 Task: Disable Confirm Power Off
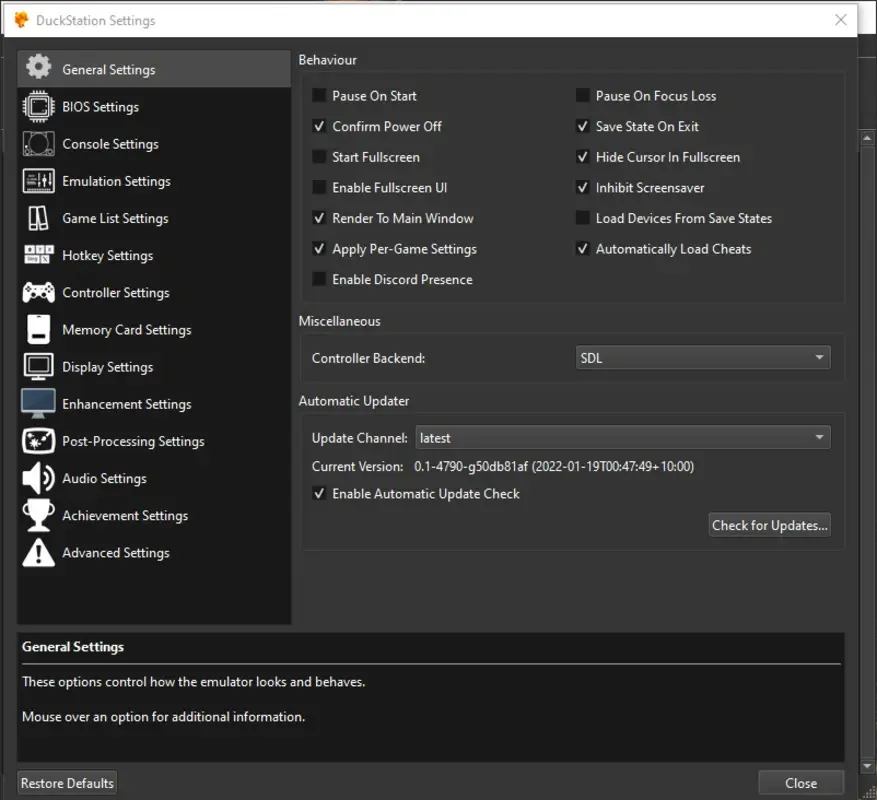pyautogui.click(x=321, y=126)
